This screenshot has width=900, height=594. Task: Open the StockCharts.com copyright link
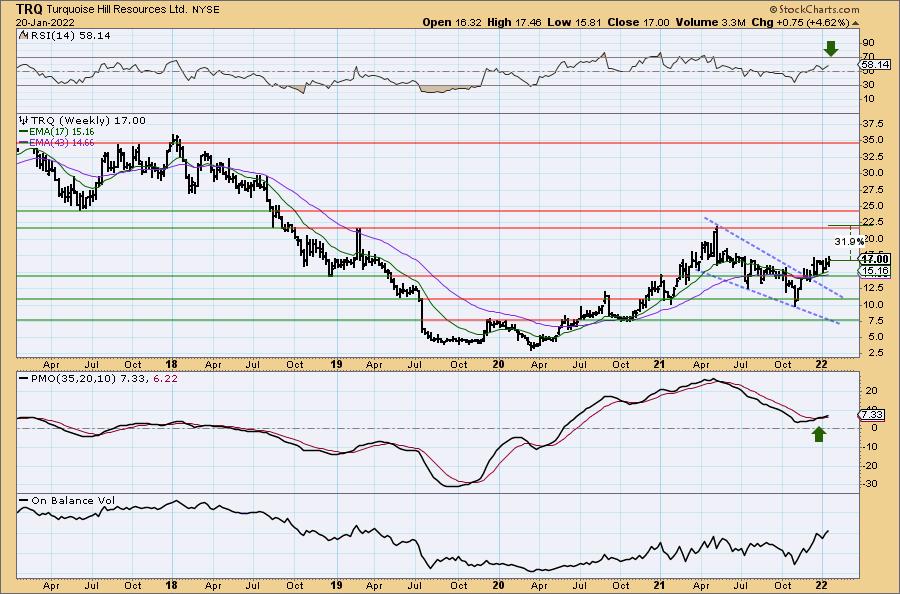click(x=814, y=9)
